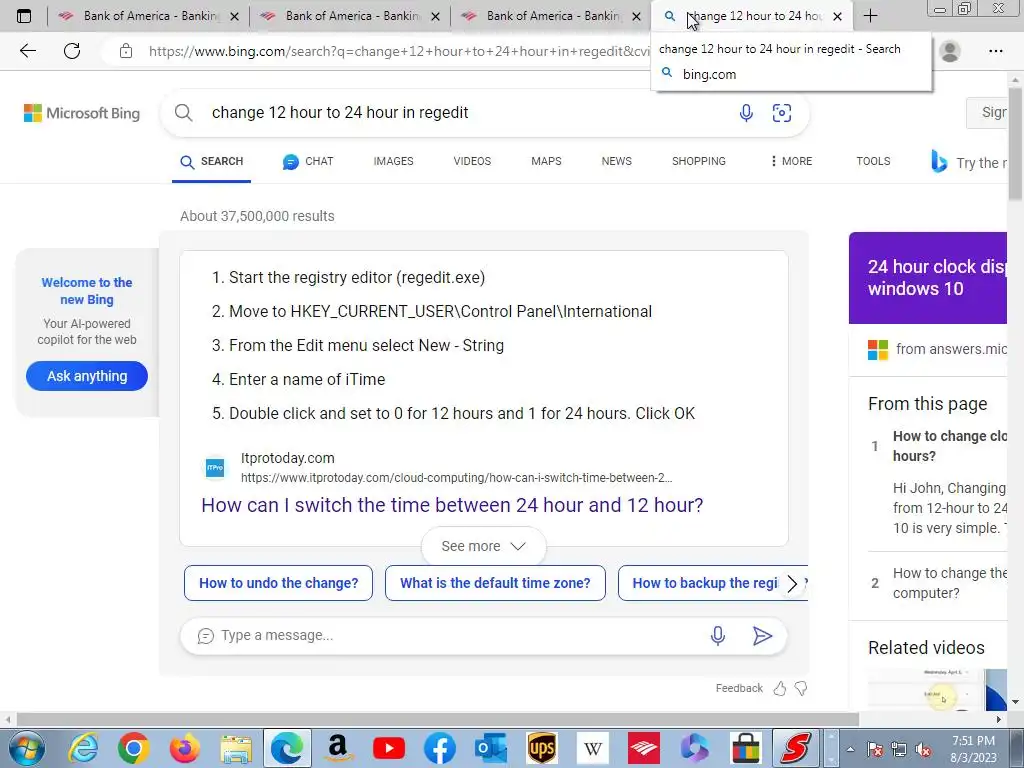Show next suggested questions arrow

tap(792, 583)
